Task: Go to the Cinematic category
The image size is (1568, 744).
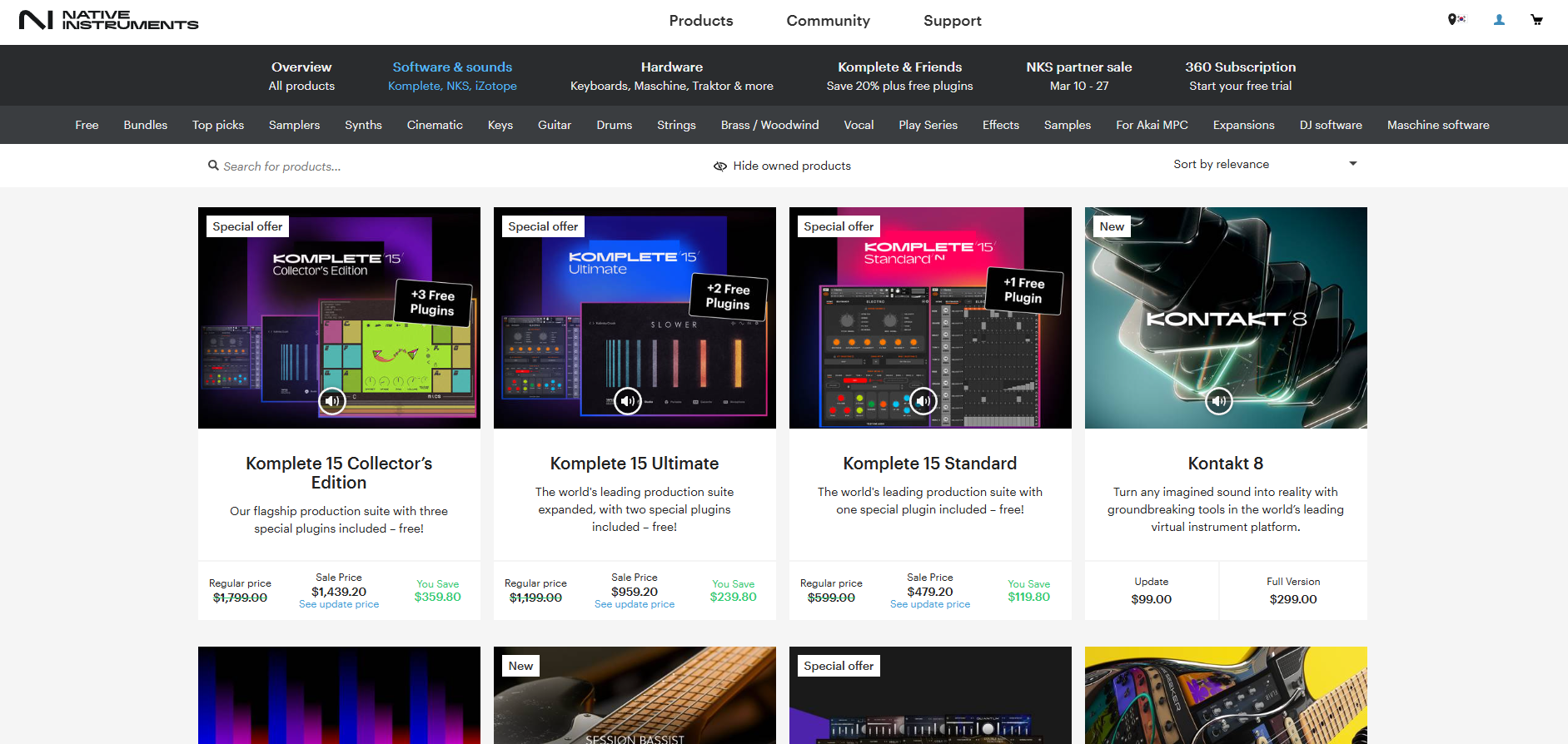Action: point(435,125)
